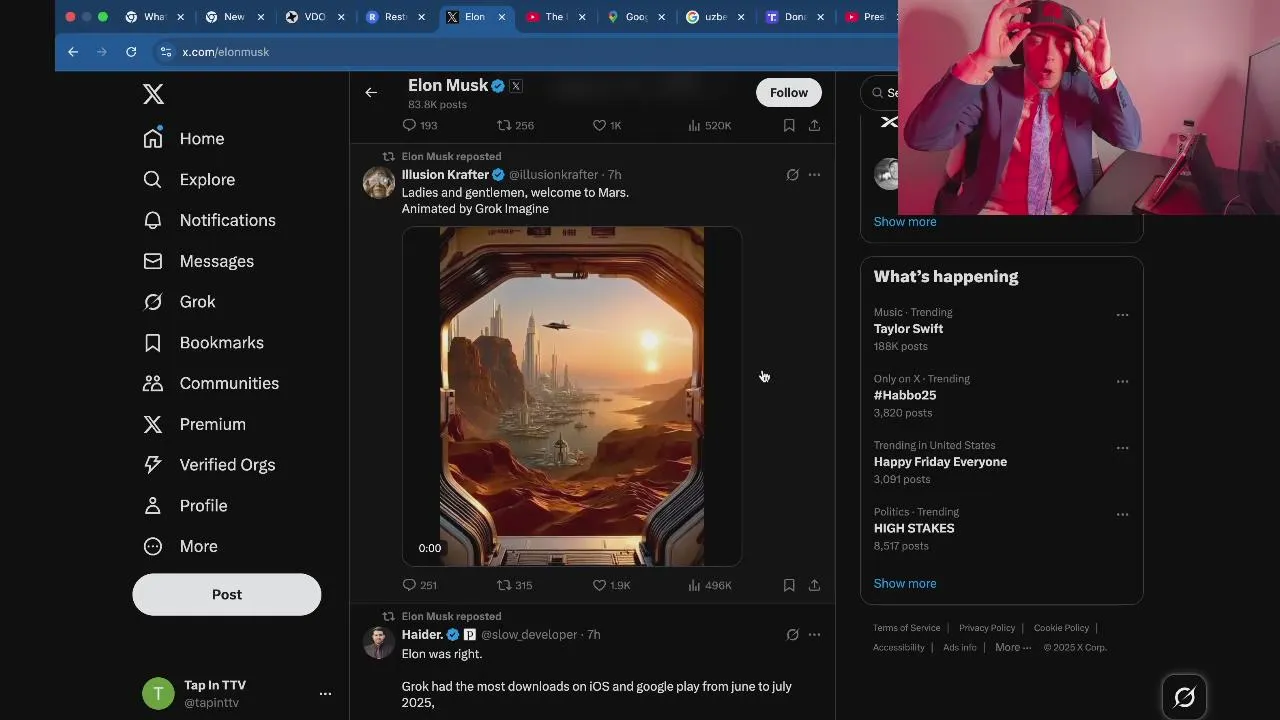
Task: Open Cookie Policy link
Action: point(1061,628)
